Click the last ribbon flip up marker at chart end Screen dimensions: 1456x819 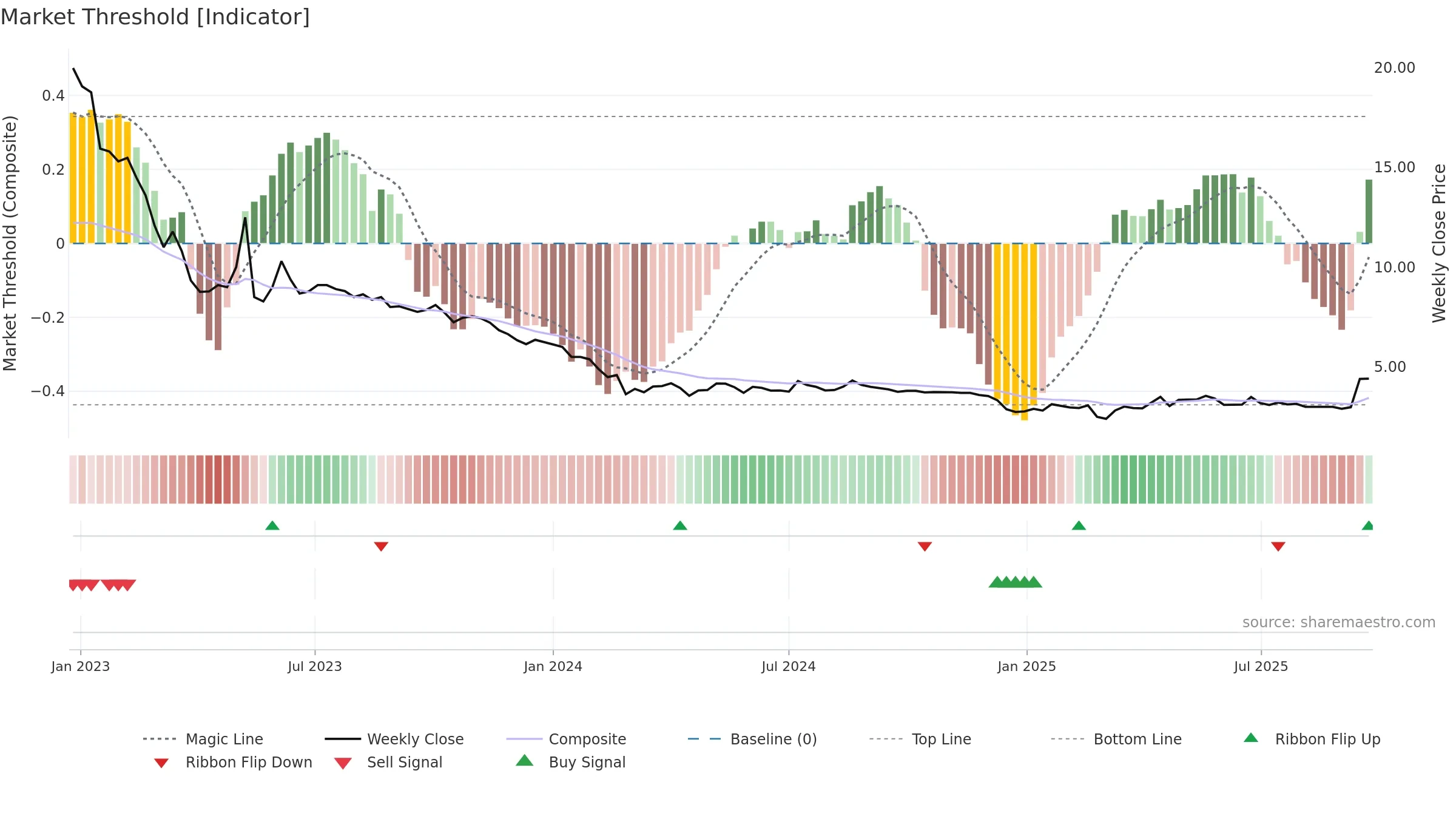1367,525
